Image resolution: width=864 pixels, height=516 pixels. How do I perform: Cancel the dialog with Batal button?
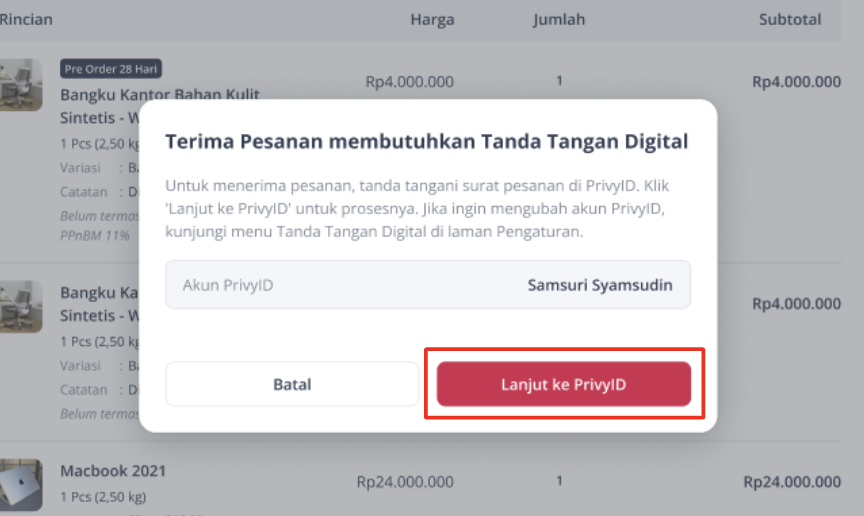[292, 384]
